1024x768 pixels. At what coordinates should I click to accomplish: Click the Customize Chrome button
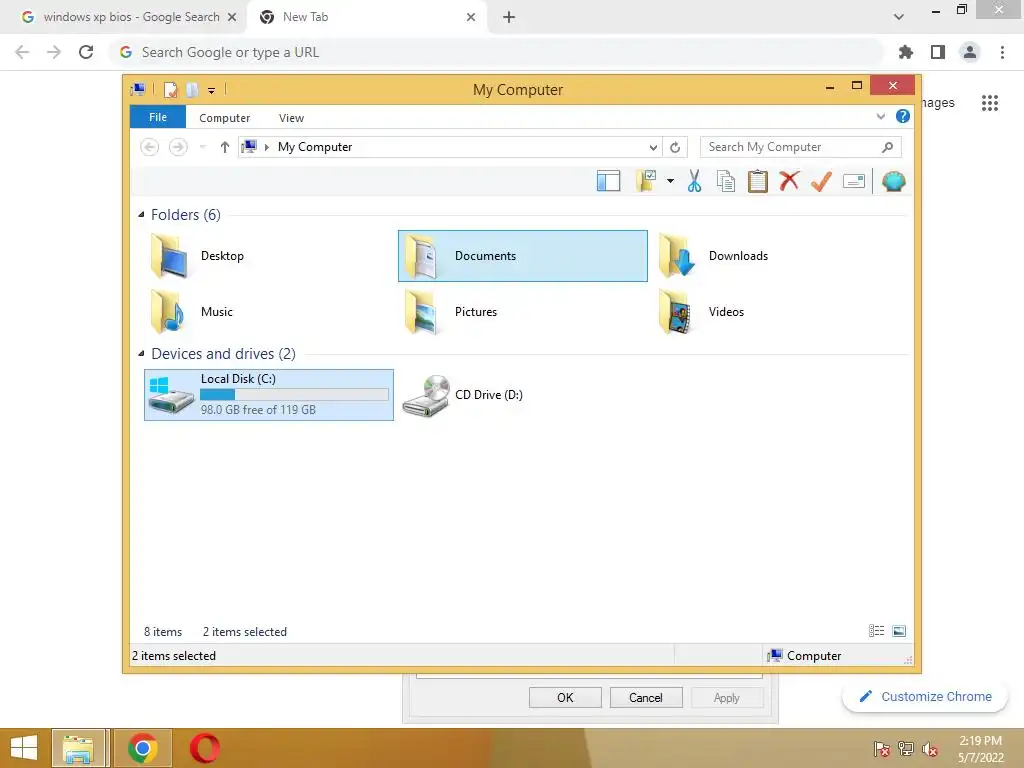click(925, 696)
